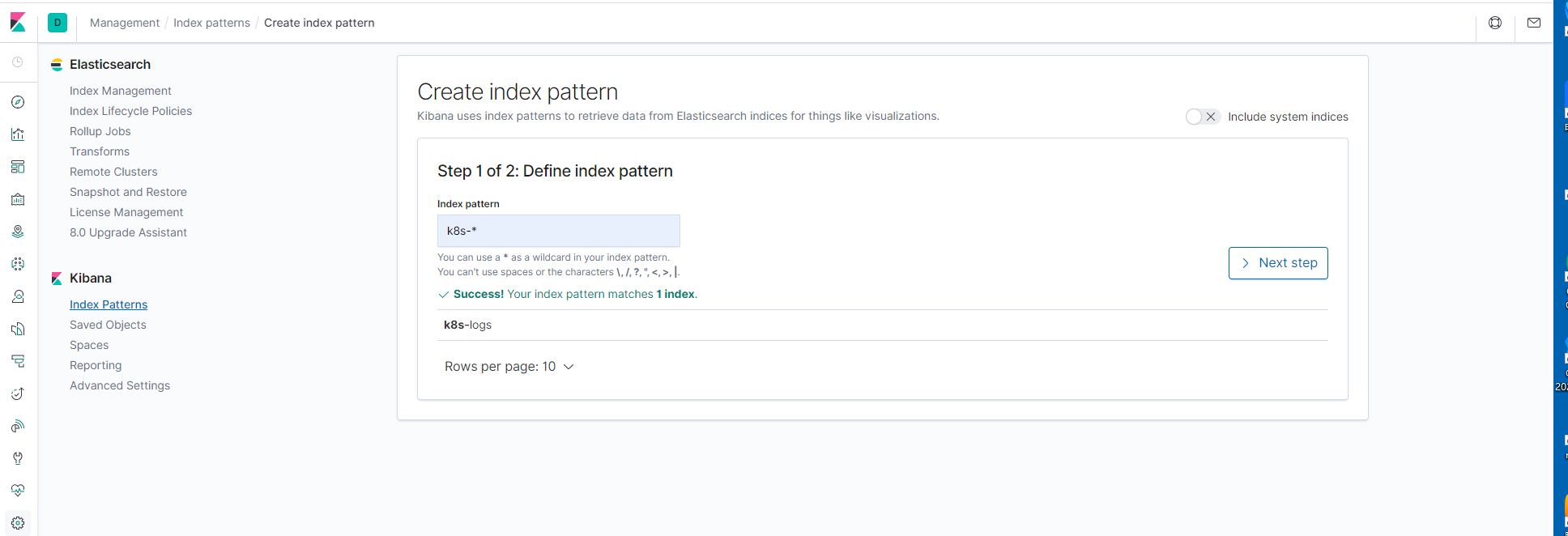Open the Dashboard app icon
The height and width of the screenshot is (536, 1568).
tap(18, 167)
